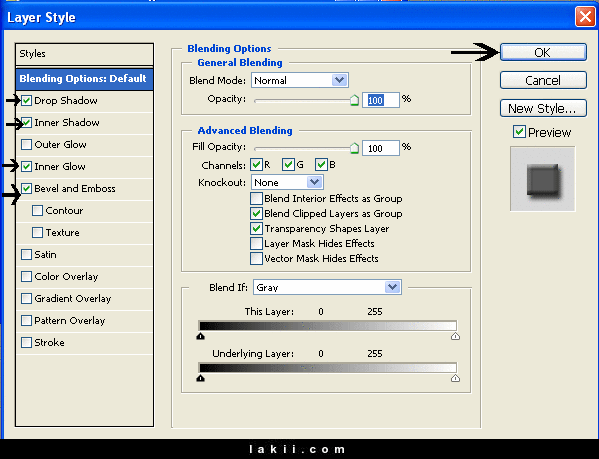
Task: Toggle the Preview checkbox
Action: pyautogui.click(x=519, y=132)
